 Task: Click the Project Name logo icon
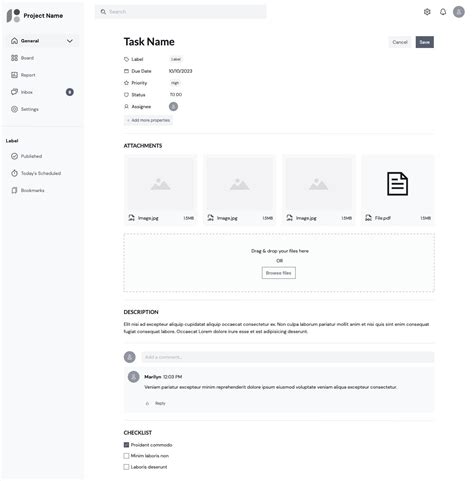click(13, 16)
